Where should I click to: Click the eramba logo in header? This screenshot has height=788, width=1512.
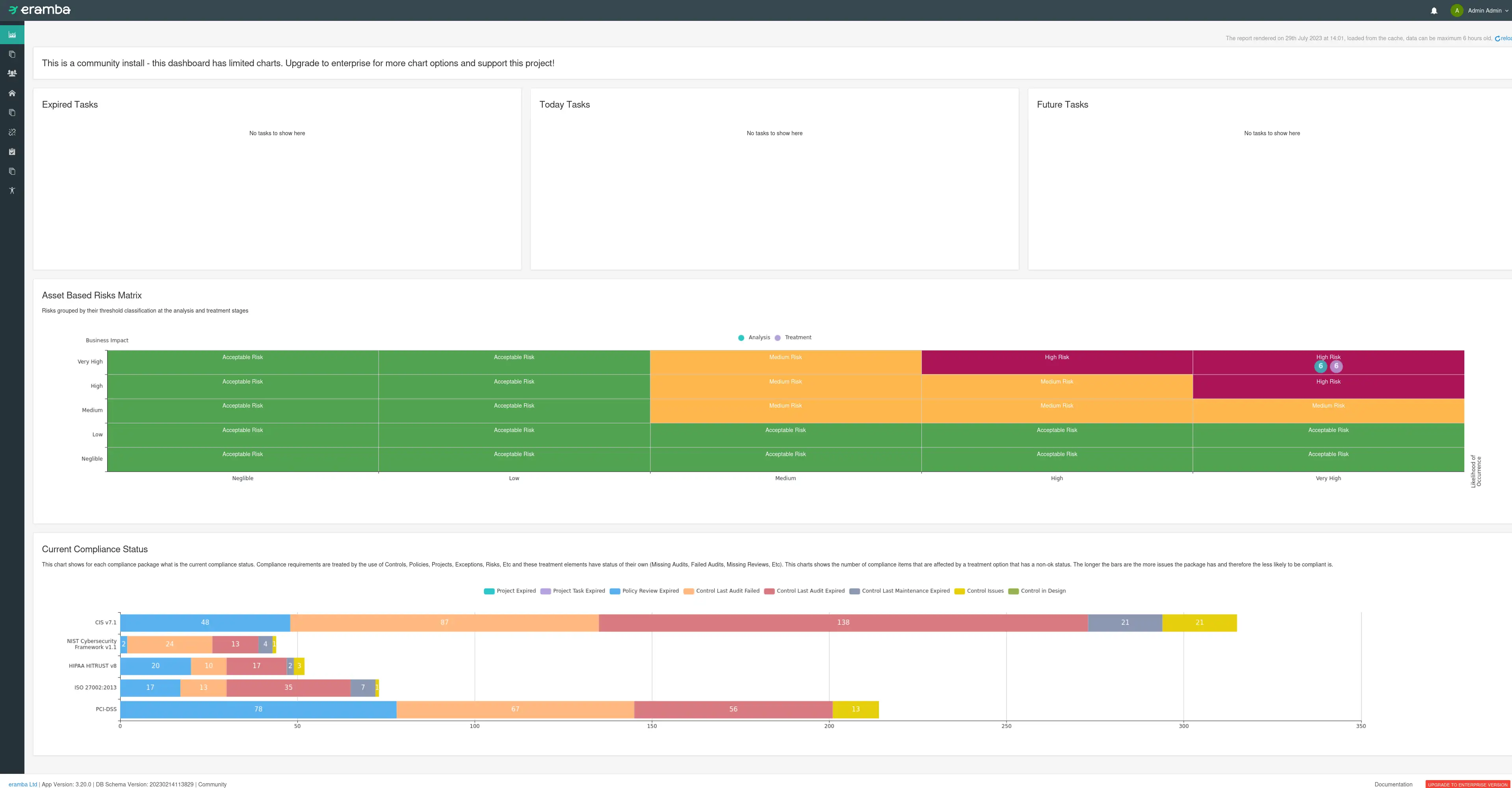[39, 10]
